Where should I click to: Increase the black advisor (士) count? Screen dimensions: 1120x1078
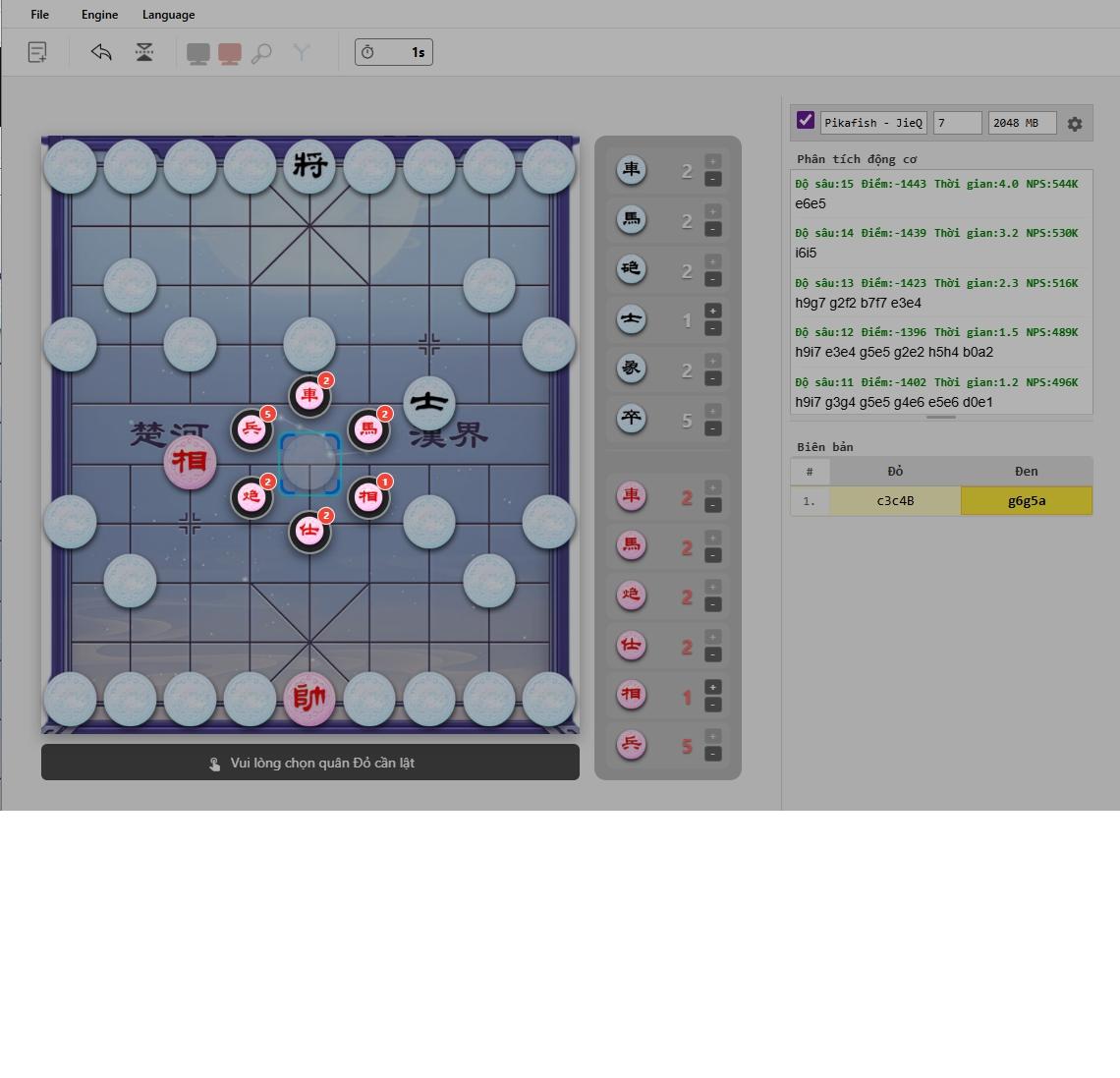coord(713,312)
